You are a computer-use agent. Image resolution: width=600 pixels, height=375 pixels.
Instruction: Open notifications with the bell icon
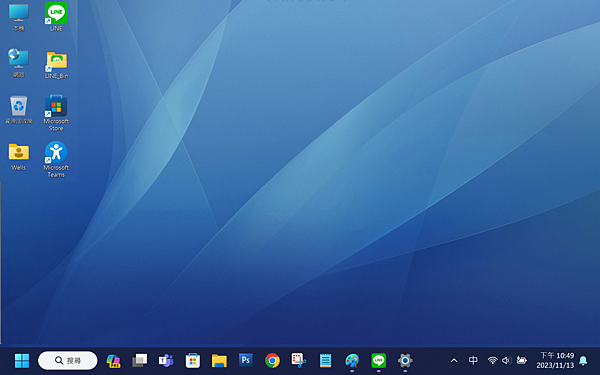click(x=583, y=360)
